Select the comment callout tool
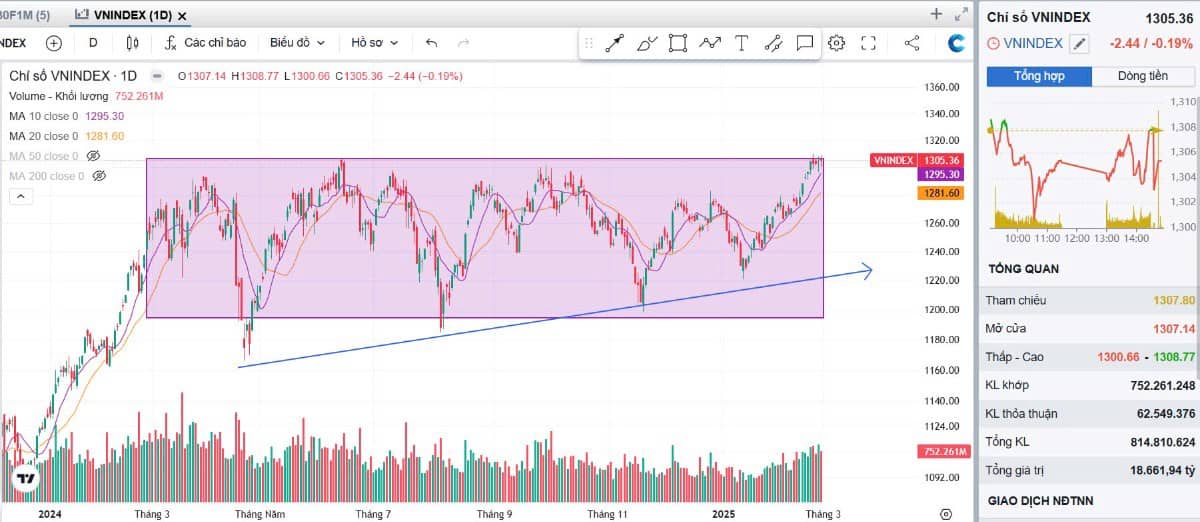The width and height of the screenshot is (1200, 522). [804, 43]
